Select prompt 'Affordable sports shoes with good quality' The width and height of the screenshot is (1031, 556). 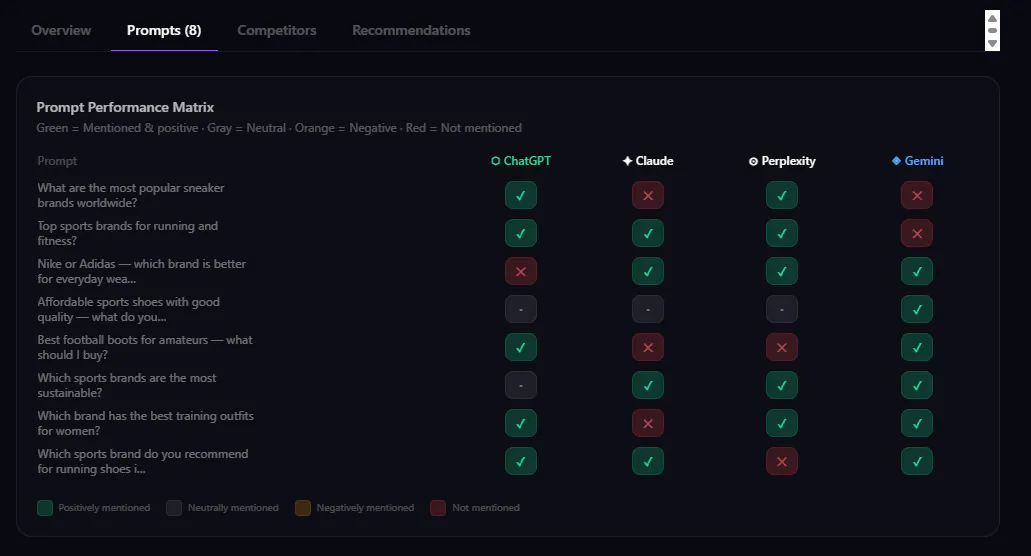coord(128,310)
